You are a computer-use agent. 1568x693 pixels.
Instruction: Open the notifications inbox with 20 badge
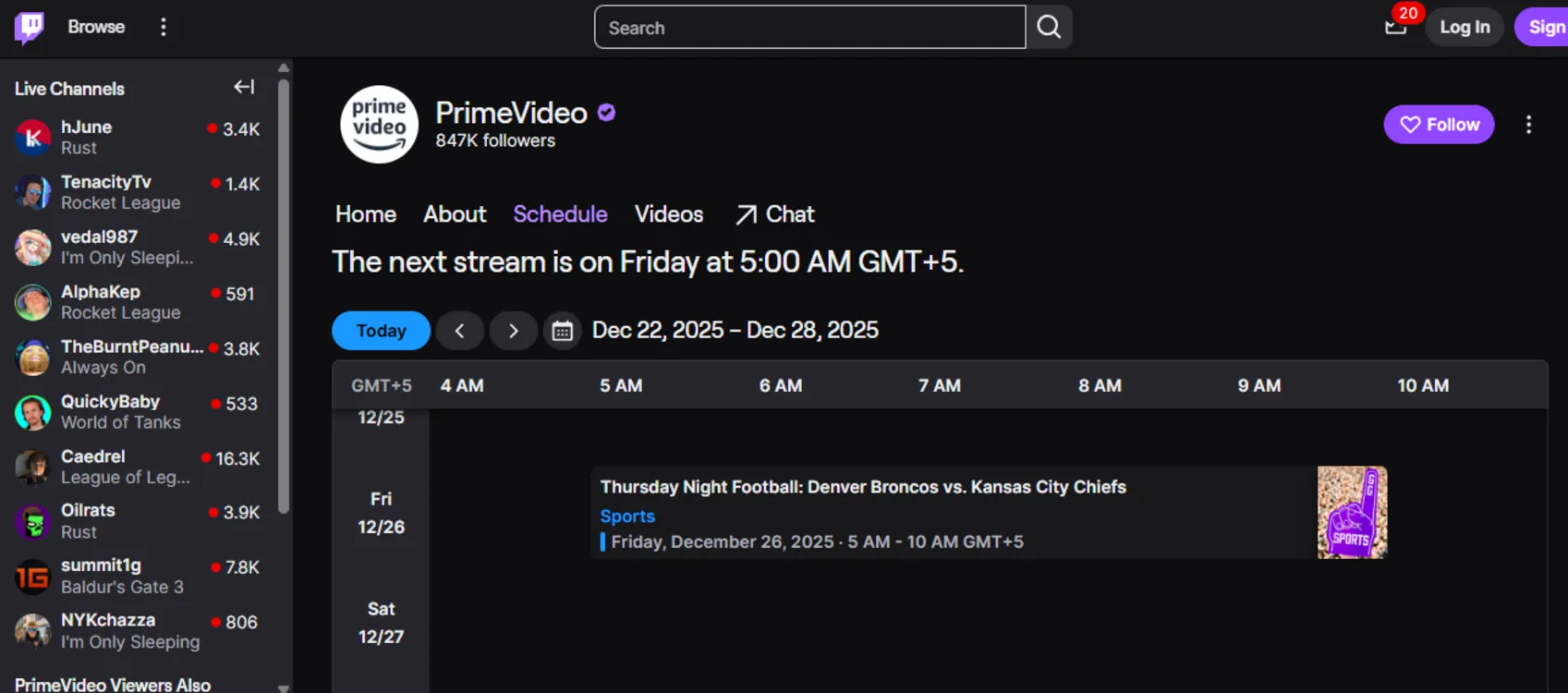(x=1396, y=27)
